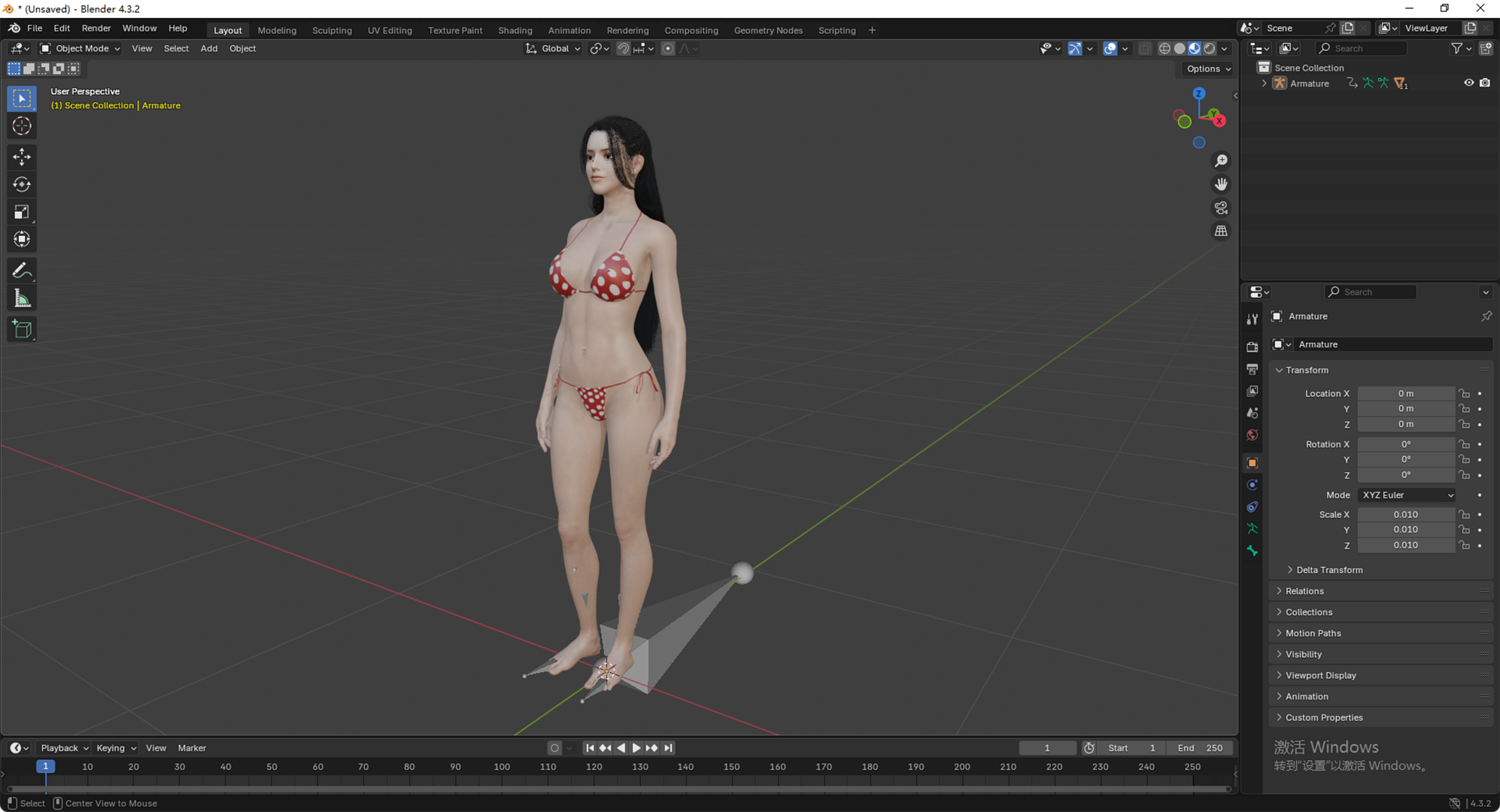This screenshot has height=812, width=1500.
Task: Toggle auto keying record button
Action: point(555,748)
